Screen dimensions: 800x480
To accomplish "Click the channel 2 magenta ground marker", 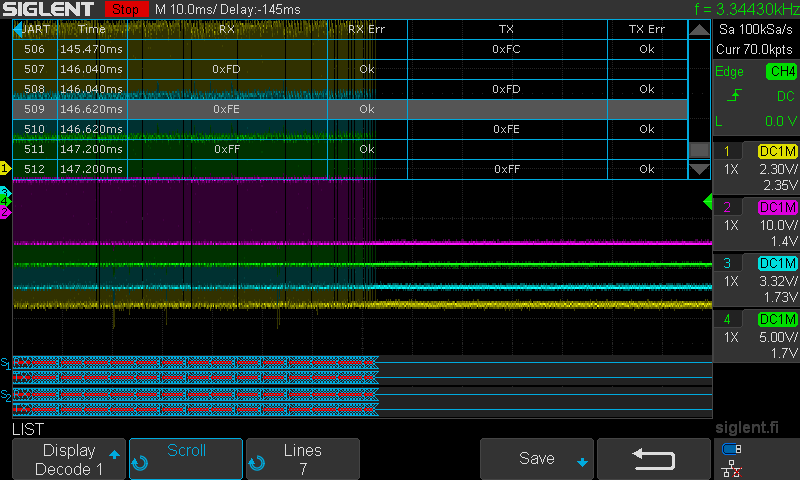I will pyautogui.click(x=5, y=213).
